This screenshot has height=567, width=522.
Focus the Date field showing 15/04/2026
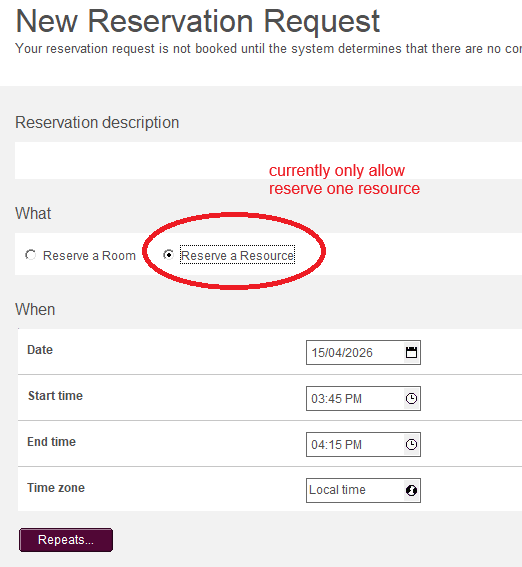click(363, 352)
